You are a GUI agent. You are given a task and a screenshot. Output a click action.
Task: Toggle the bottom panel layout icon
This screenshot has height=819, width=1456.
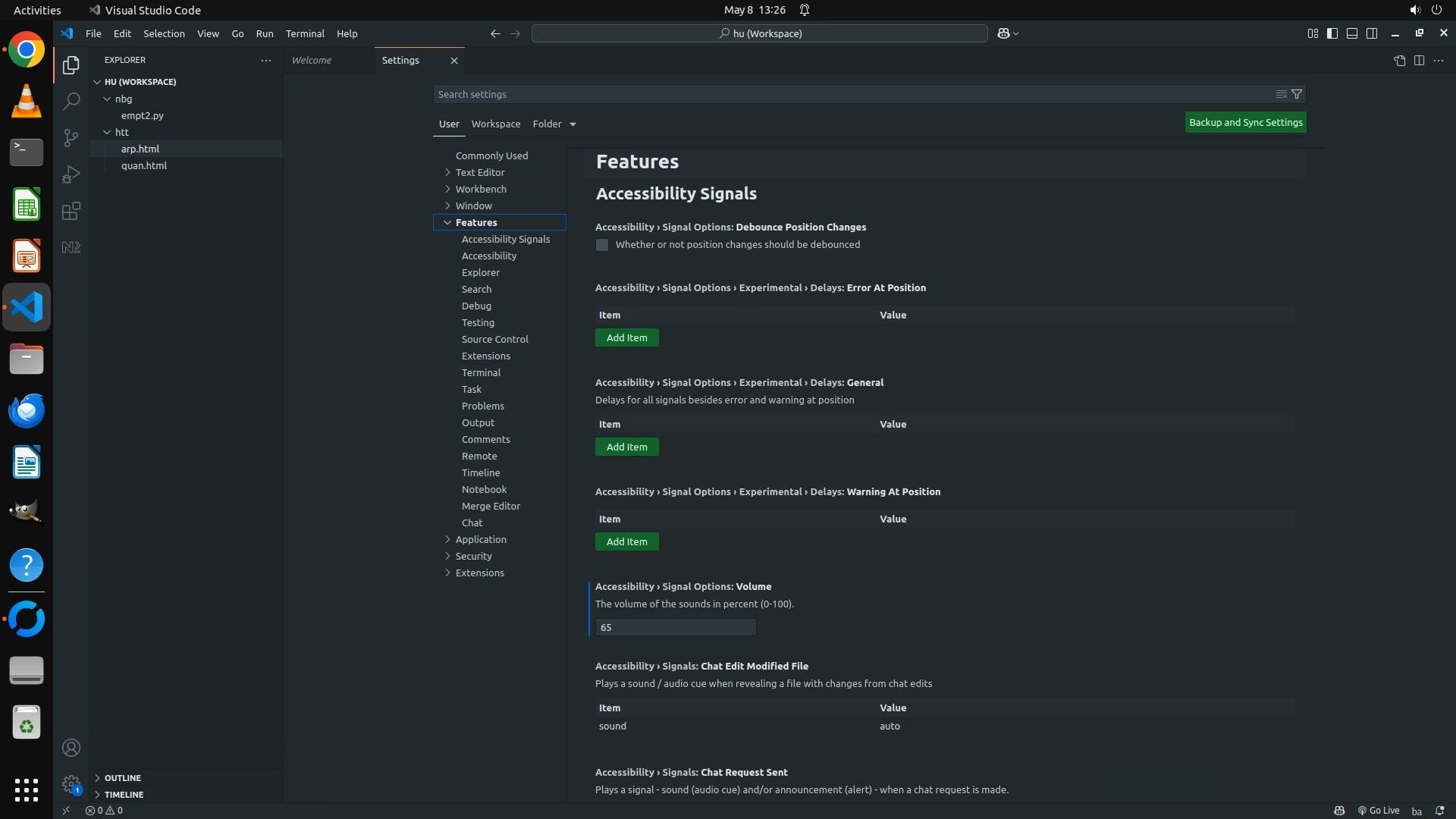point(1352,33)
